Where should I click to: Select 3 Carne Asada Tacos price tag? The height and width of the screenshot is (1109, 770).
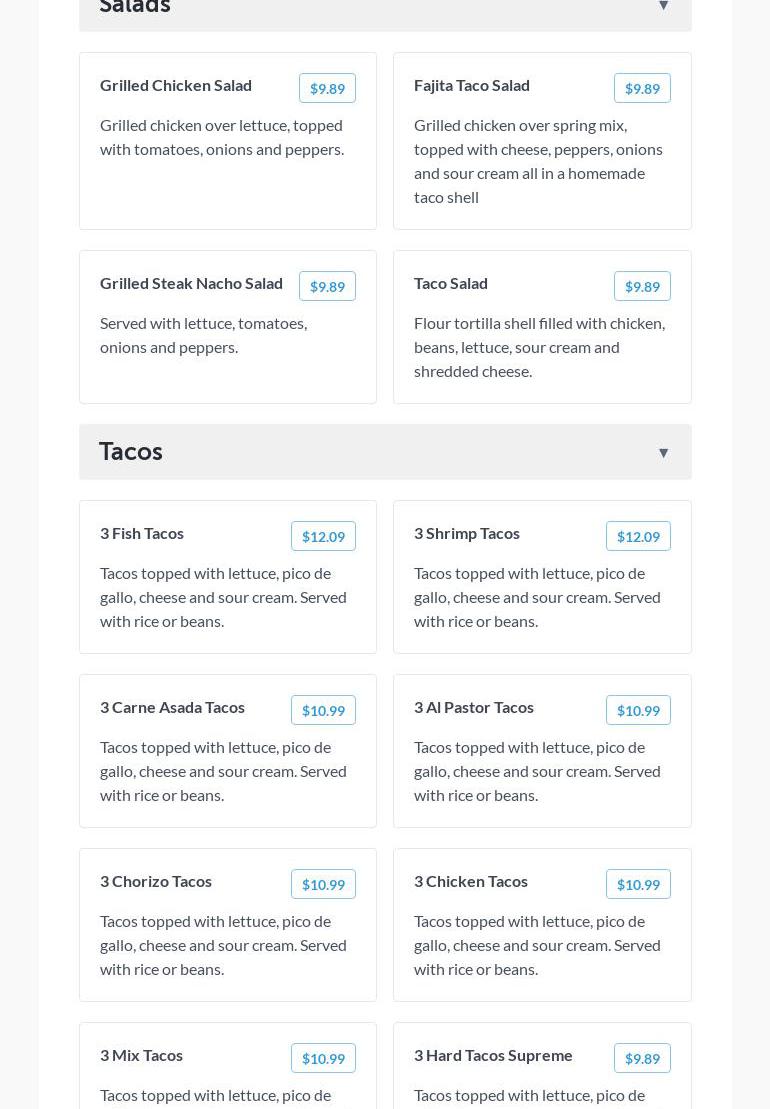[x=323, y=711]
